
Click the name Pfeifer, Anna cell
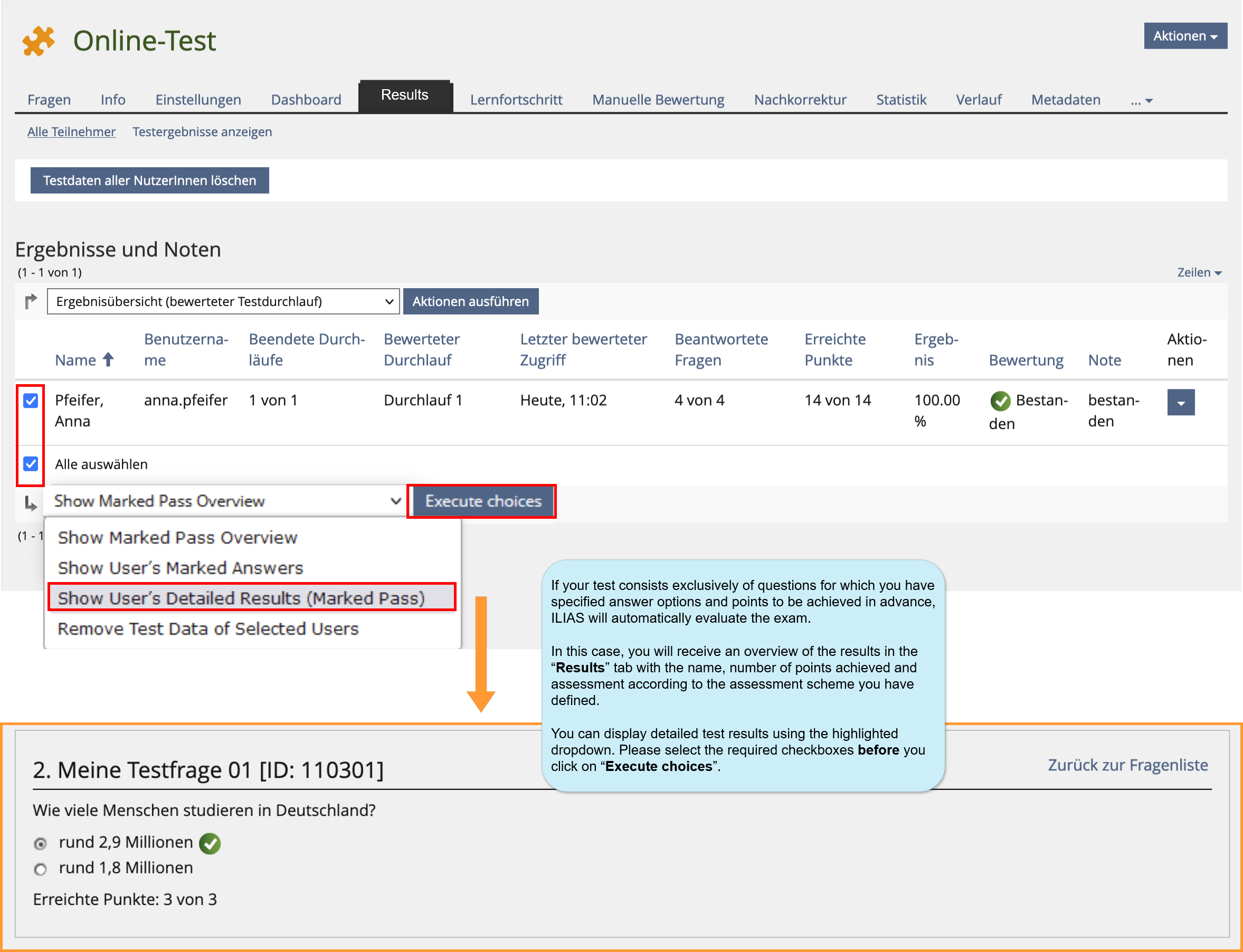tap(79, 411)
